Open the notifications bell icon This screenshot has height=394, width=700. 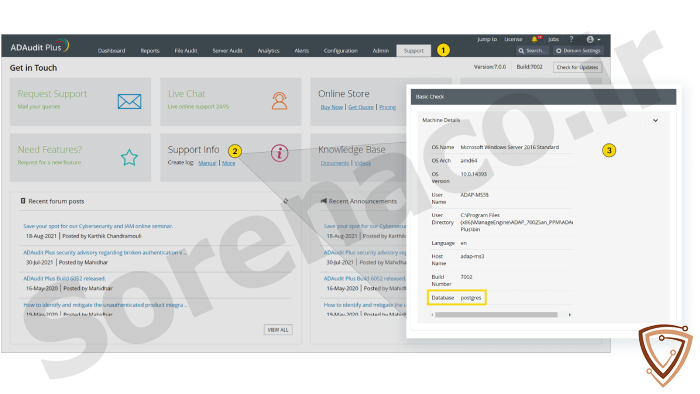[x=535, y=39]
